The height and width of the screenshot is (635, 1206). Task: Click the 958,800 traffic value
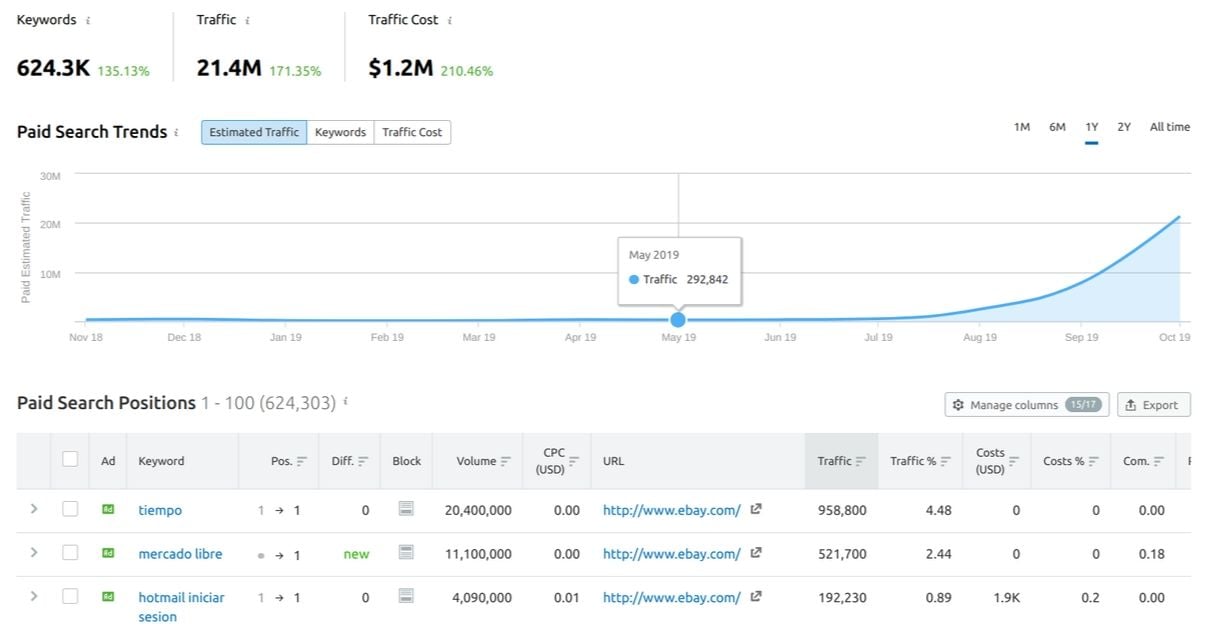(x=842, y=510)
